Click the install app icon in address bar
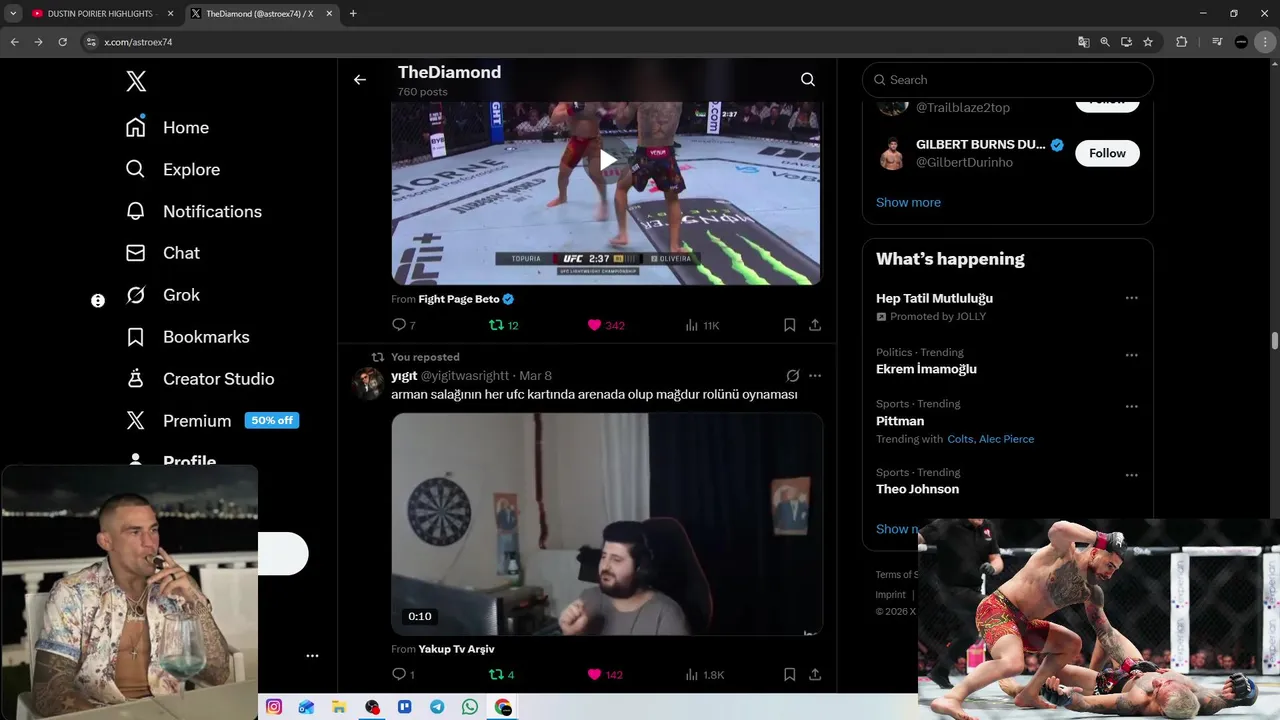1280x720 pixels. (1126, 42)
